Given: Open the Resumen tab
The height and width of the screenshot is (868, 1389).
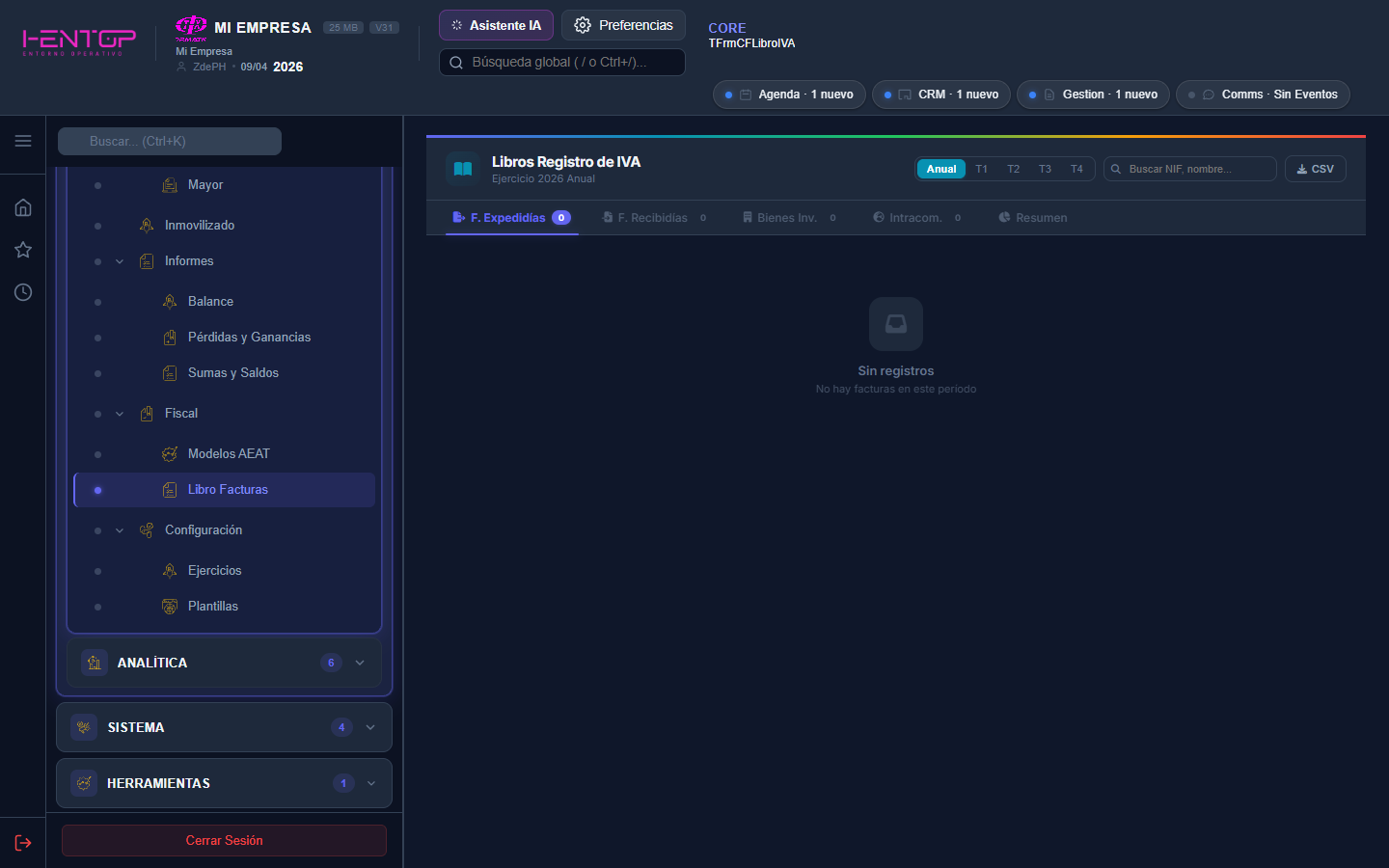Looking at the screenshot, I should tap(1033, 218).
